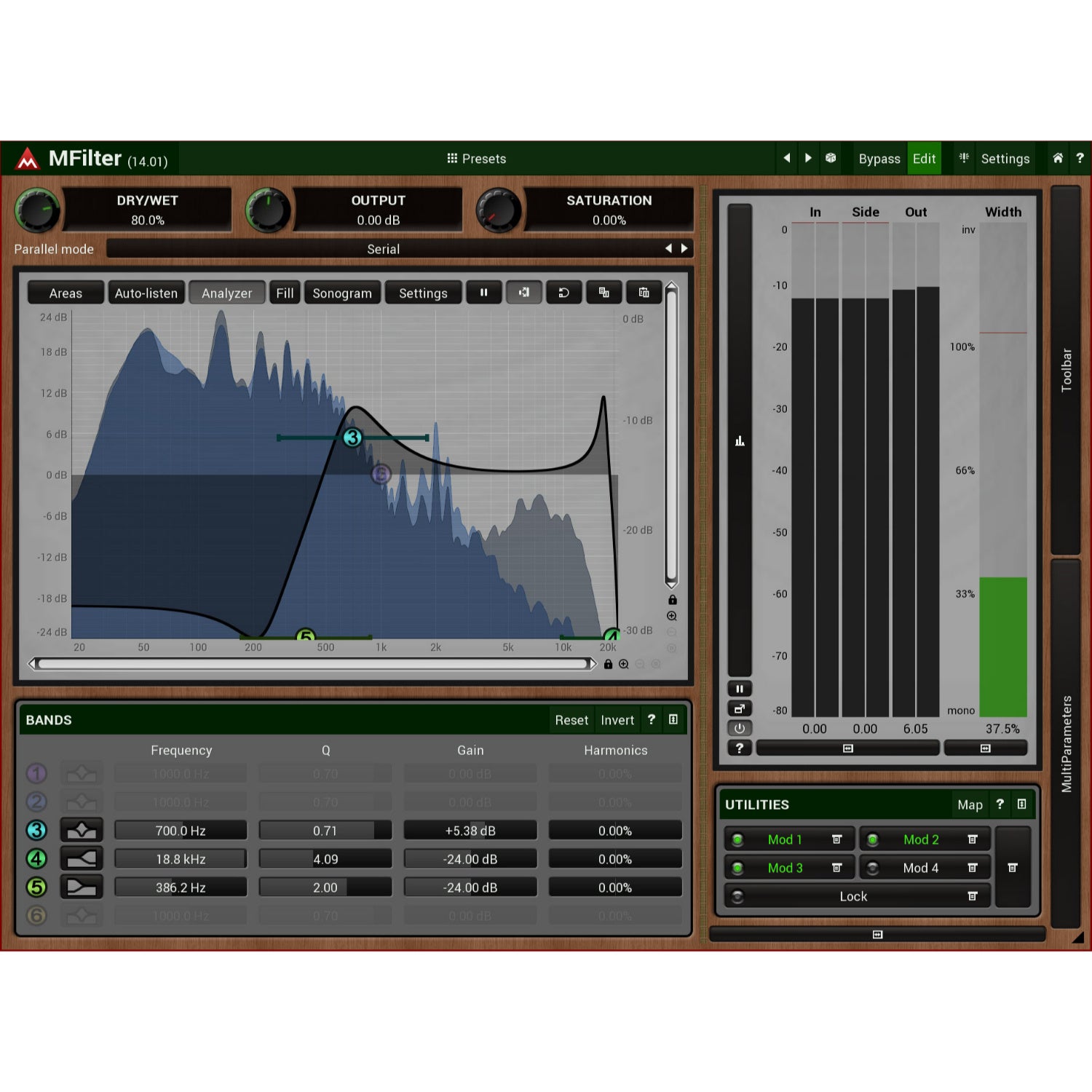
Task: Click Map in UTILITIES header
Action: pyautogui.click(x=970, y=804)
